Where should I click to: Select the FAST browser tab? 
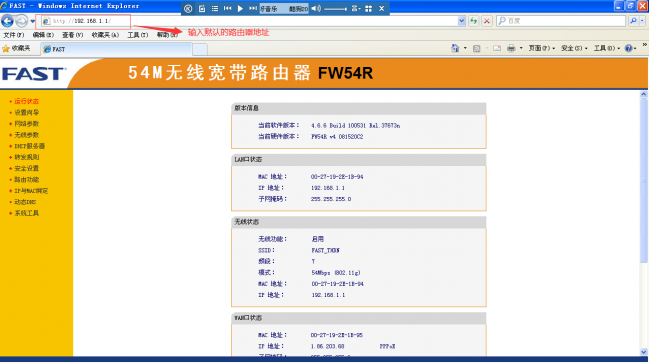point(116,49)
